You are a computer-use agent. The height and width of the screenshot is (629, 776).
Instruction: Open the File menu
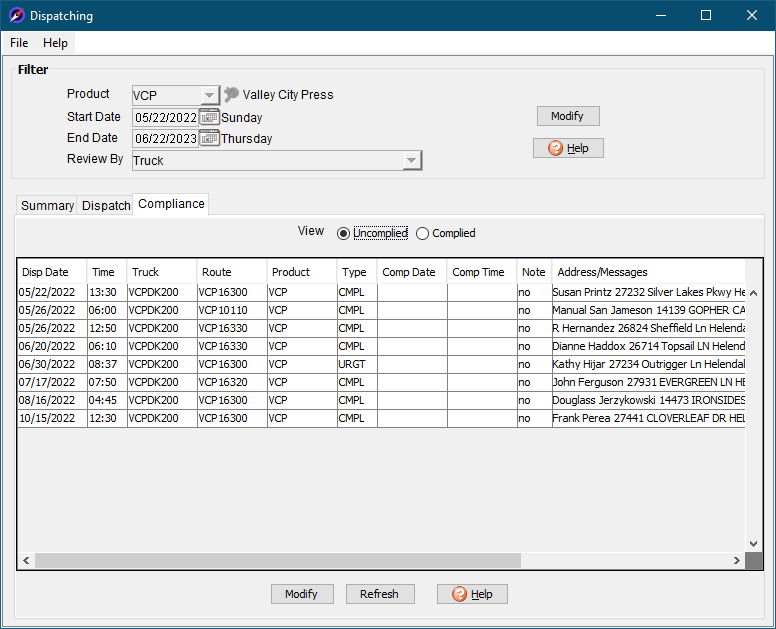coord(19,43)
